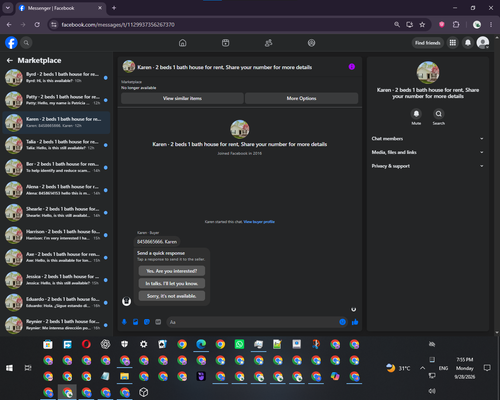Send quick reply In talks. I'll let you know.

click(x=172, y=283)
